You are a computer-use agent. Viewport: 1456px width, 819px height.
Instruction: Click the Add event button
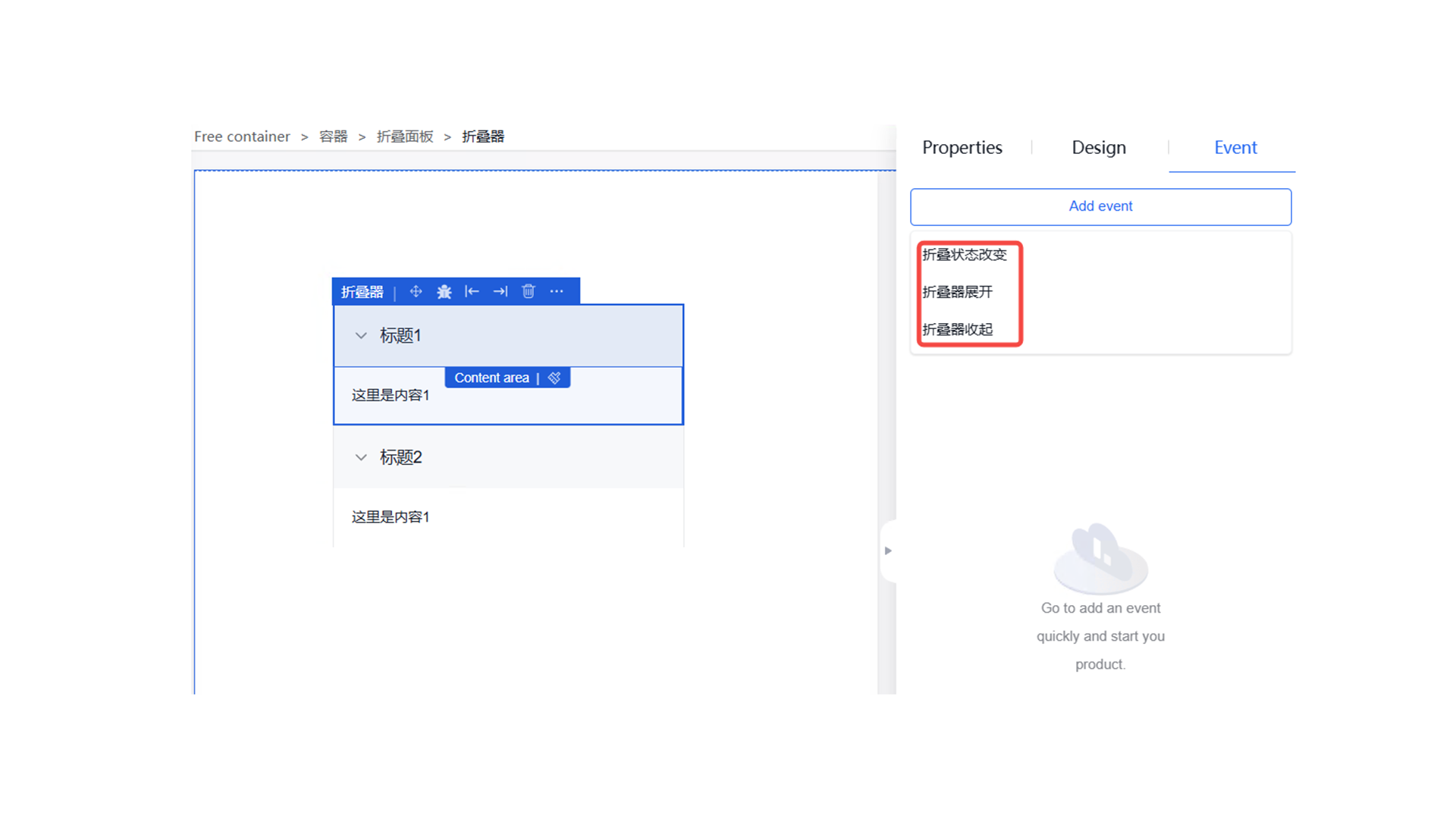click(1100, 206)
